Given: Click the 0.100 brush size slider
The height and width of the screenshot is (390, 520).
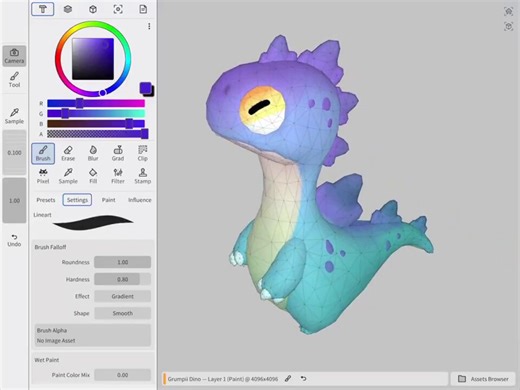Looking at the screenshot, I should (x=14, y=153).
